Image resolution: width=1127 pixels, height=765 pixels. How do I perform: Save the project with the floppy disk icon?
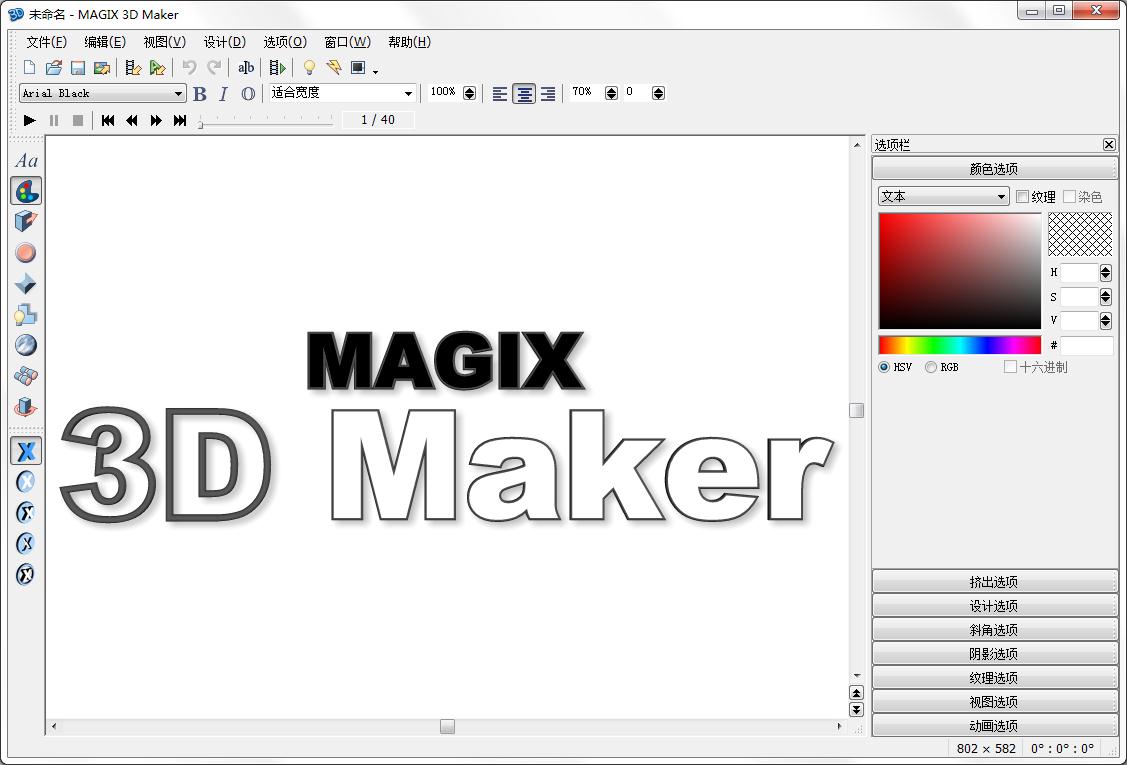click(78, 68)
